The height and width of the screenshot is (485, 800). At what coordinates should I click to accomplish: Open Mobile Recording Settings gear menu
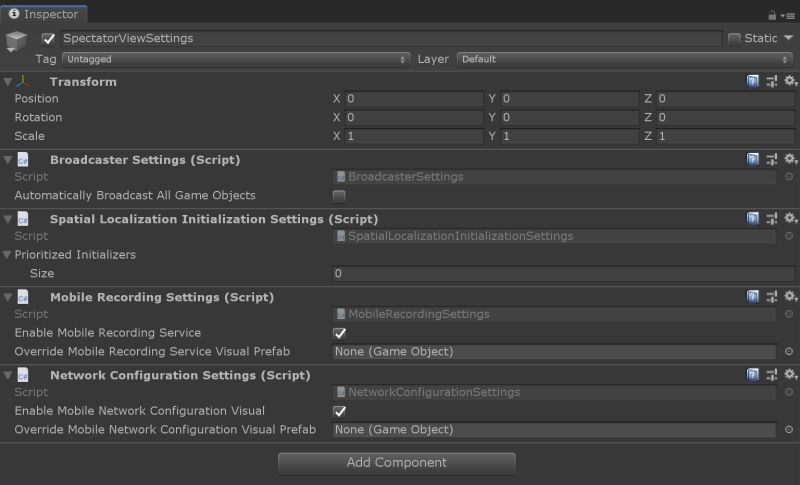790,296
